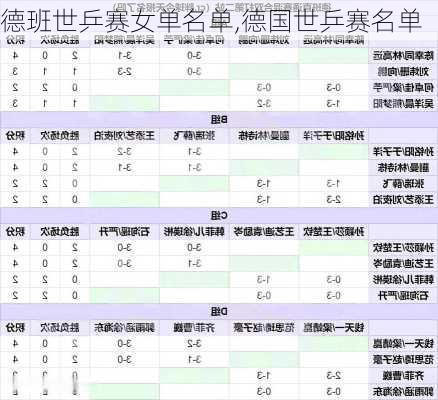The width and height of the screenshot is (438, 400).
Task: Click column header 齐菲/曹巍 in group D
Action: (194, 328)
